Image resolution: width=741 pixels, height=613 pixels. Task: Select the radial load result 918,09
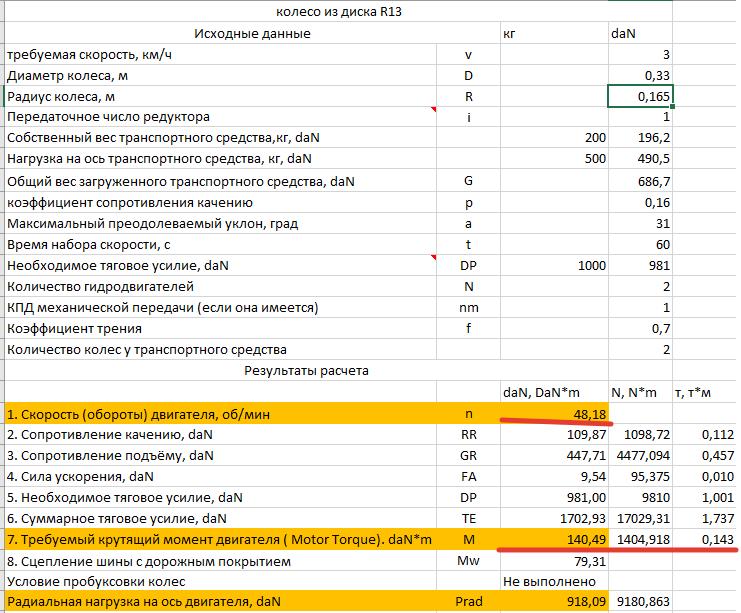[553, 603]
